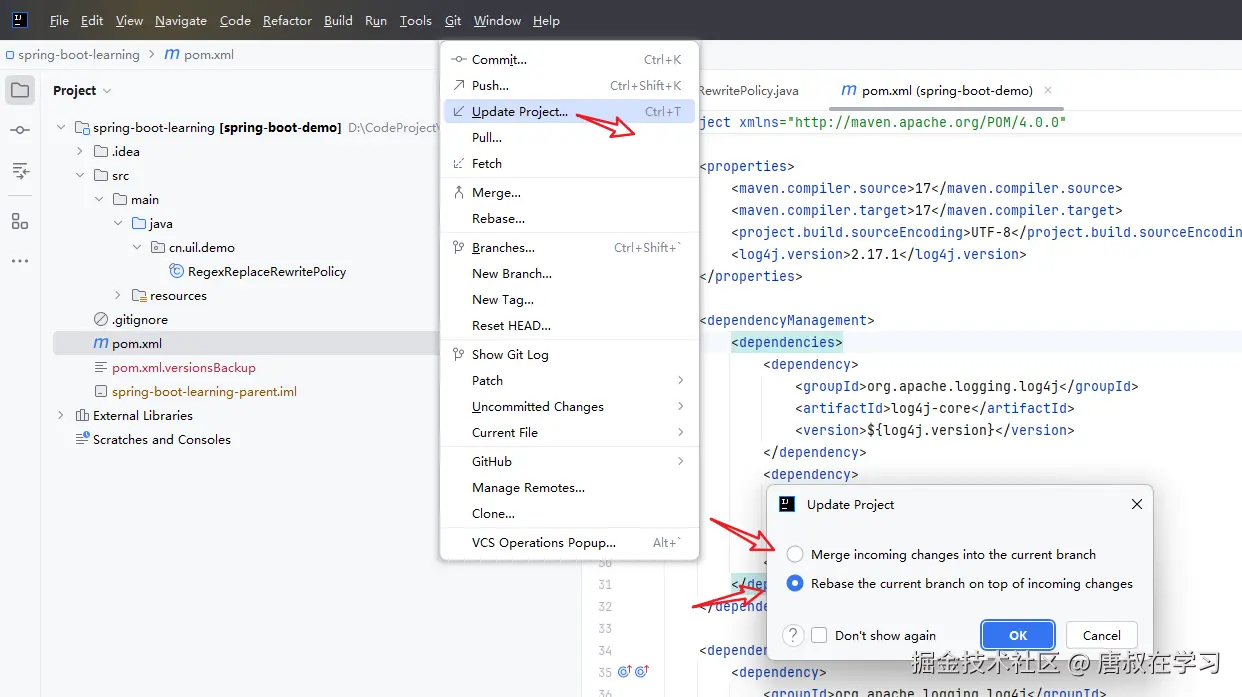
Task: Open the Pull Requests sidebar icon
Action: (20, 170)
